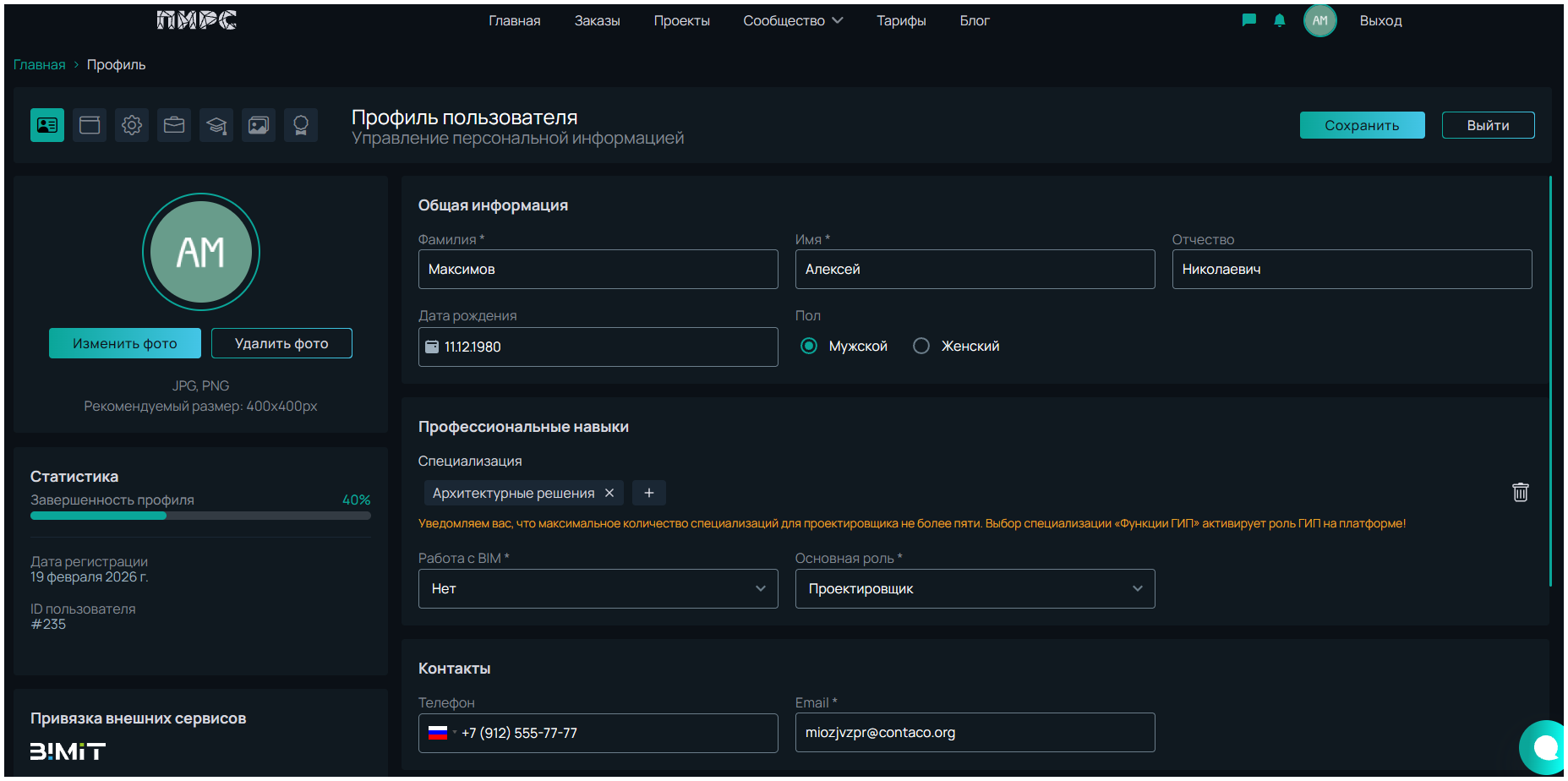This screenshot has width=1568, height=781.
Task: Open the award ribbon section icon
Action: (x=301, y=125)
